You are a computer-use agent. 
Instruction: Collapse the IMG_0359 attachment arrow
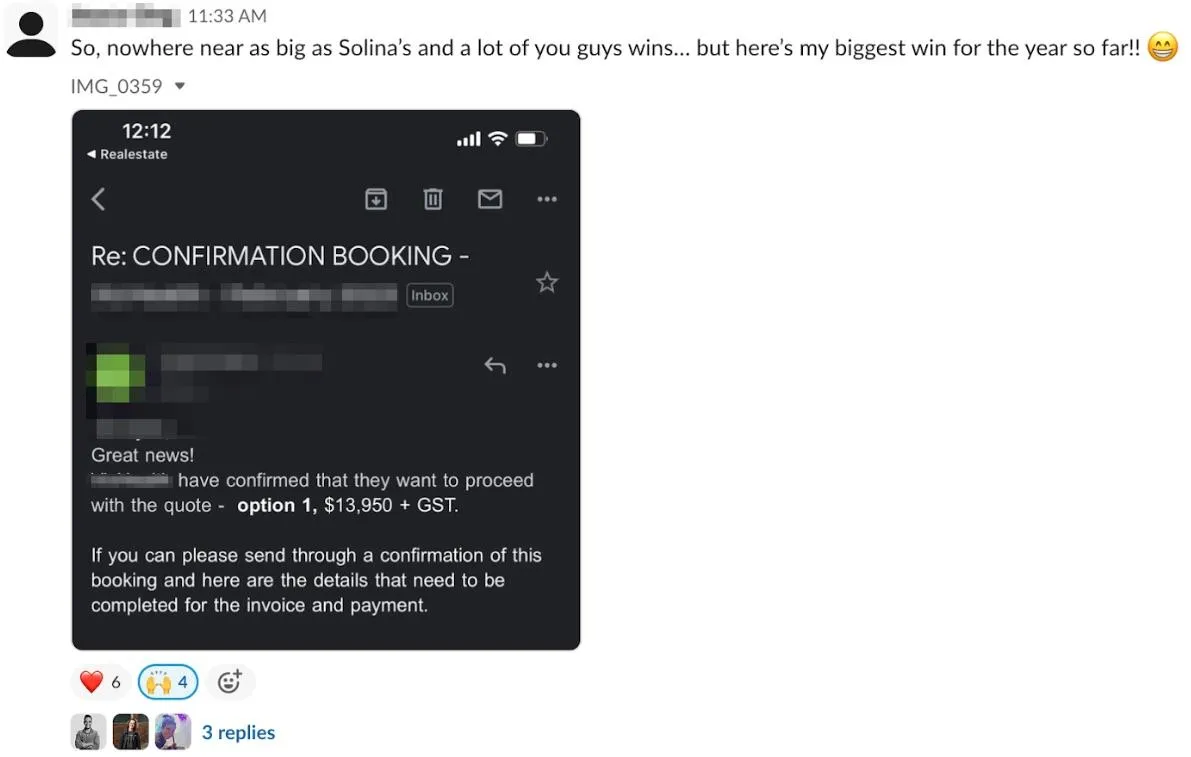180,86
